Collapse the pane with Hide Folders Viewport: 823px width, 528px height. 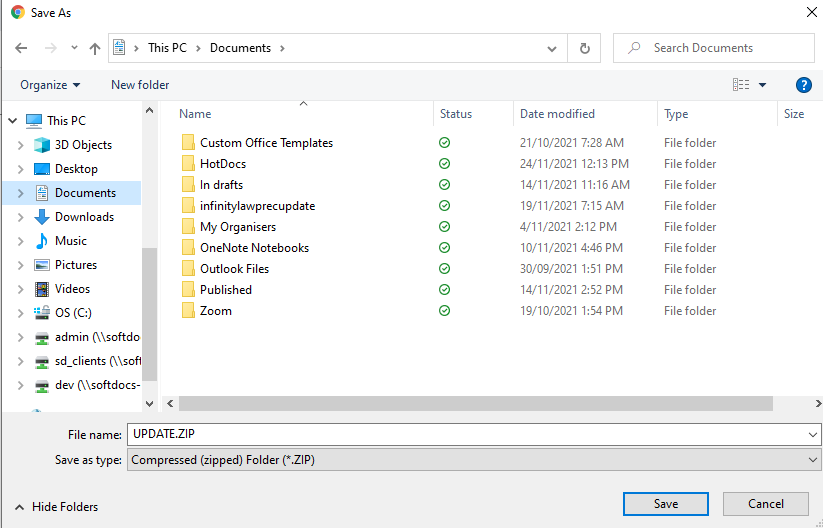pyautogui.click(x=56, y=507)
